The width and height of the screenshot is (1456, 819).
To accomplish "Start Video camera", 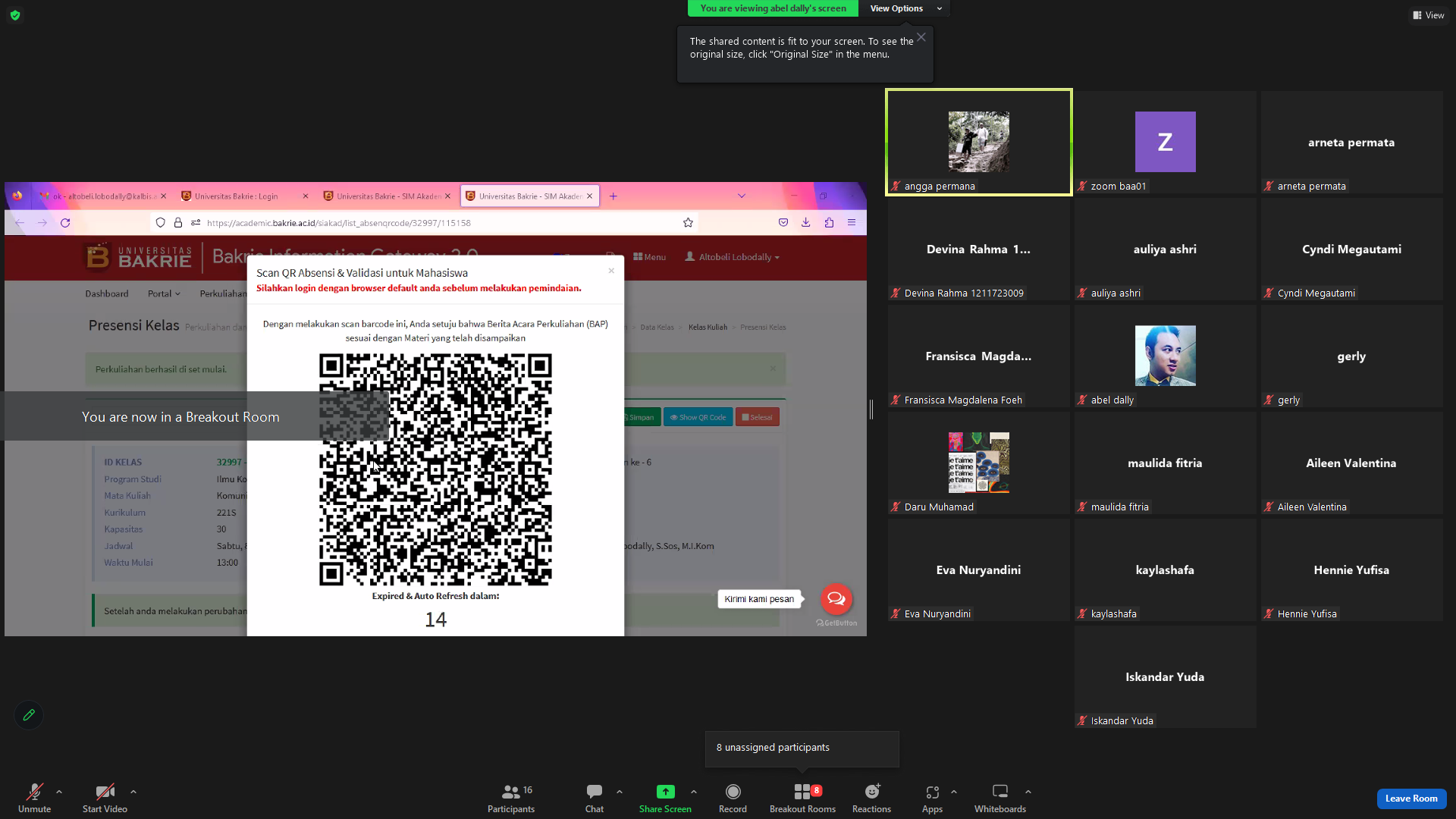I will pos(105,798).
